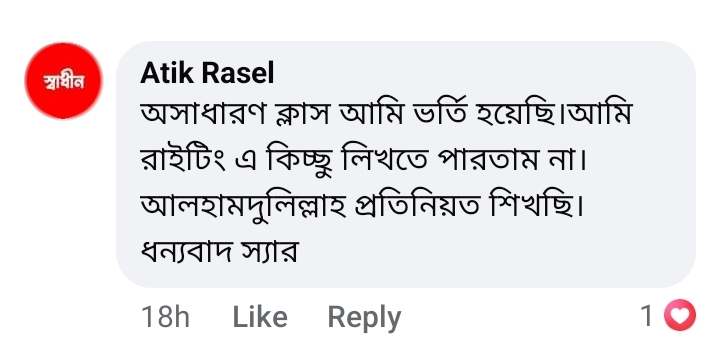
Task: Click the heart reaction icon
Action: (x=681, y=315)
